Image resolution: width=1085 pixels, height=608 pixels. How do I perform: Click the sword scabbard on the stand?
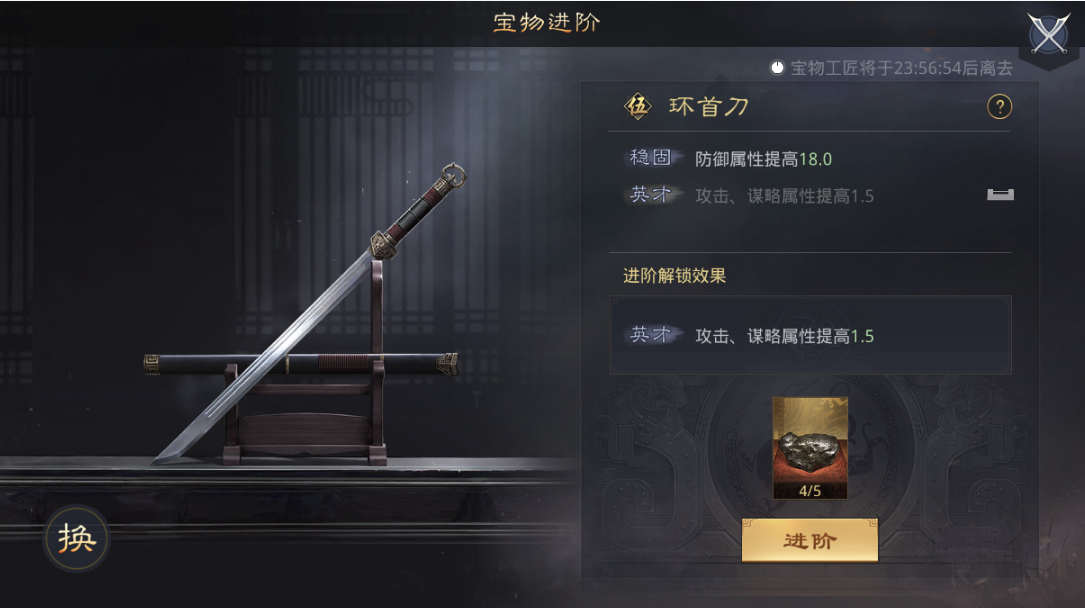(301, 363)
